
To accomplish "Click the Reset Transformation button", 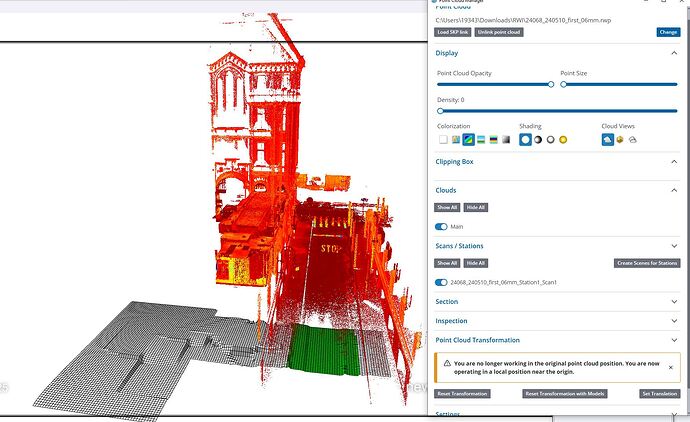I will point(462,394).
